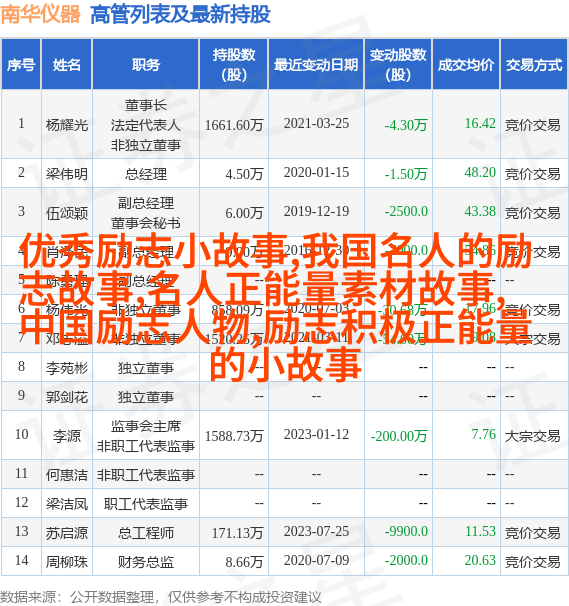Click the 1661.60万 holdings cell
The width and height of the screenshot is (569, 606).
(234, 125)
